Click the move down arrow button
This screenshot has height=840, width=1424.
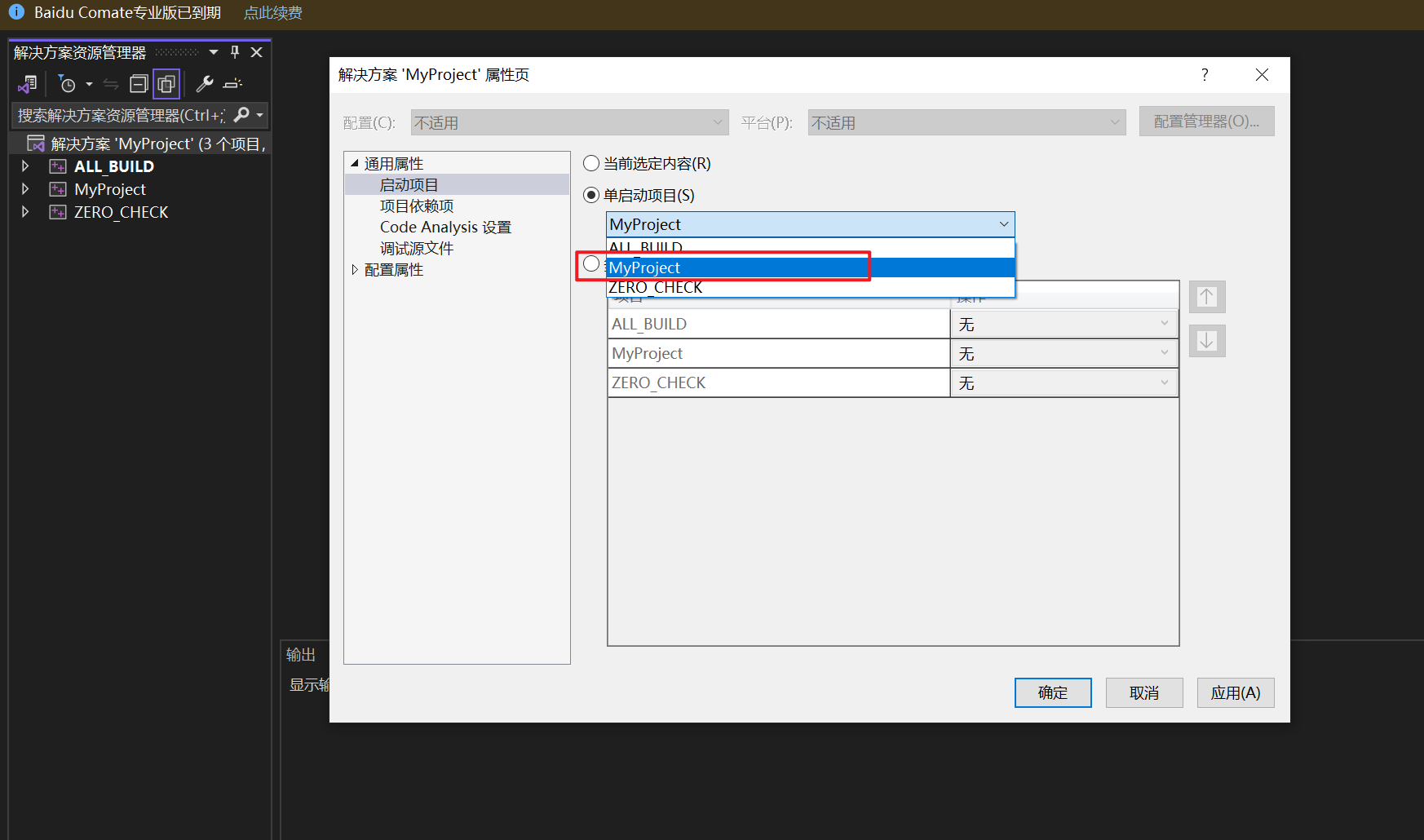click(1207, 341)
